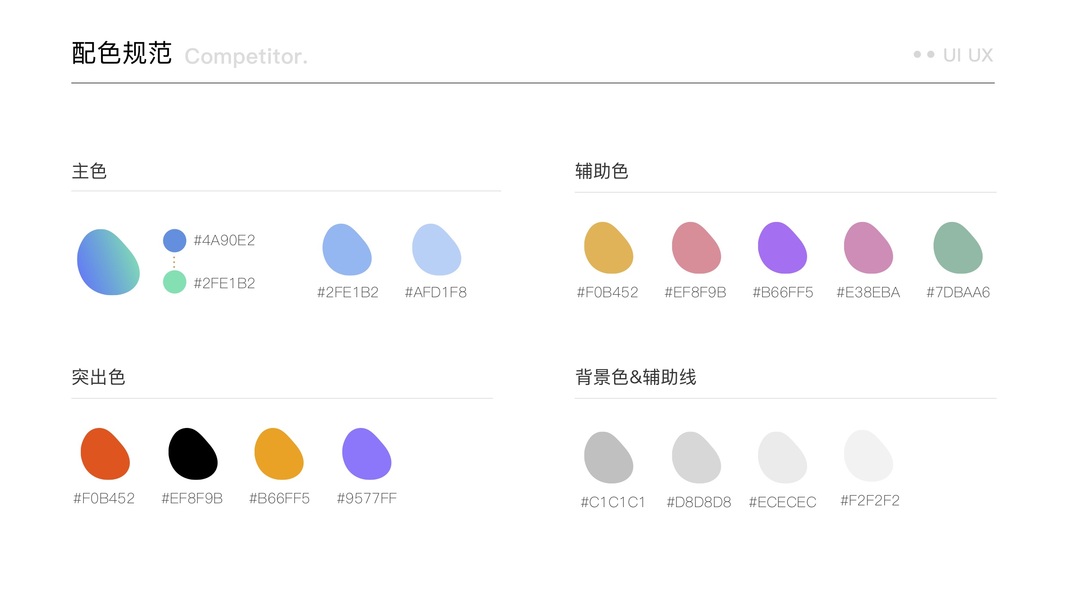Screen dimensions: 1066x600
Task: Click the gray Competitor. subtitle text
Action: click(246, 57)
